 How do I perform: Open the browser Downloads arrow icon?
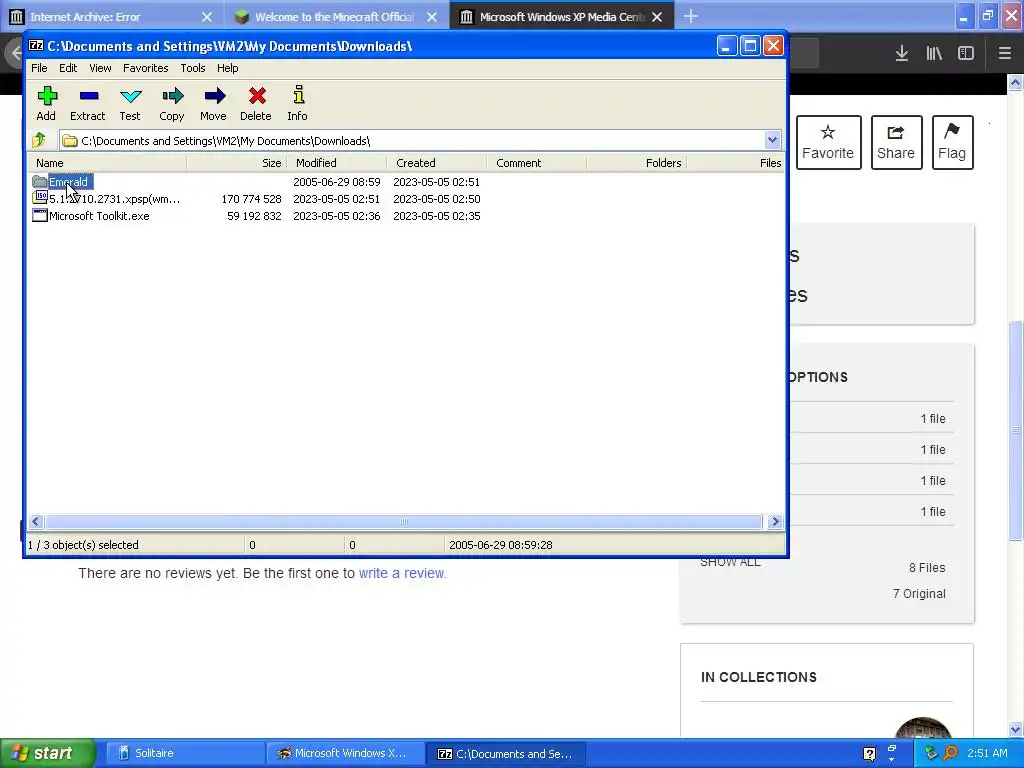click(x=902, y=54)
